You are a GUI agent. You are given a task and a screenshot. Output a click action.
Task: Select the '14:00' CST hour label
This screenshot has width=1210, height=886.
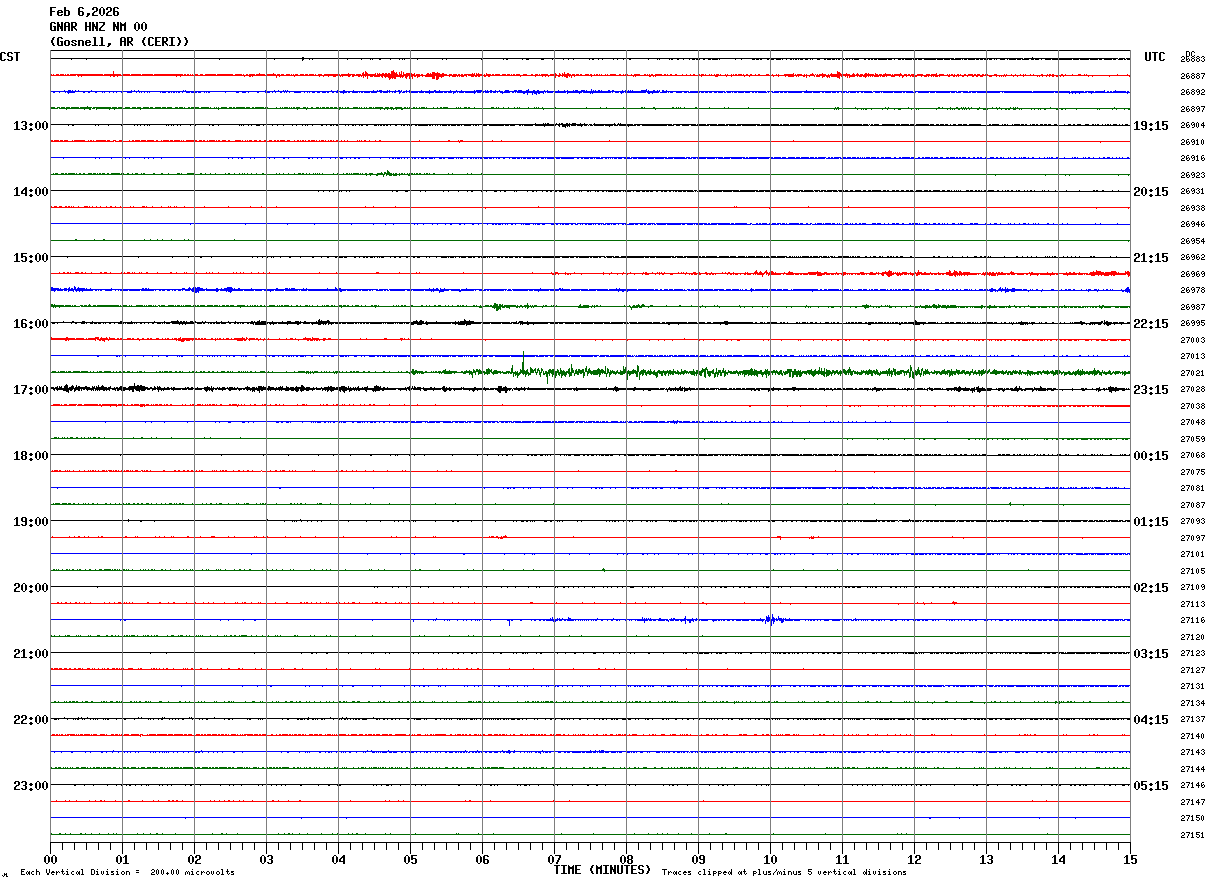coord(30,192)
